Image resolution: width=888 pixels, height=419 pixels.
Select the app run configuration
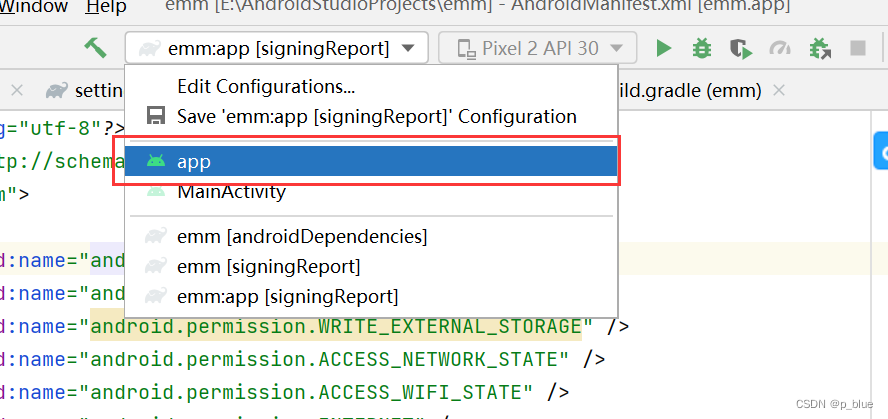[371, 161]
